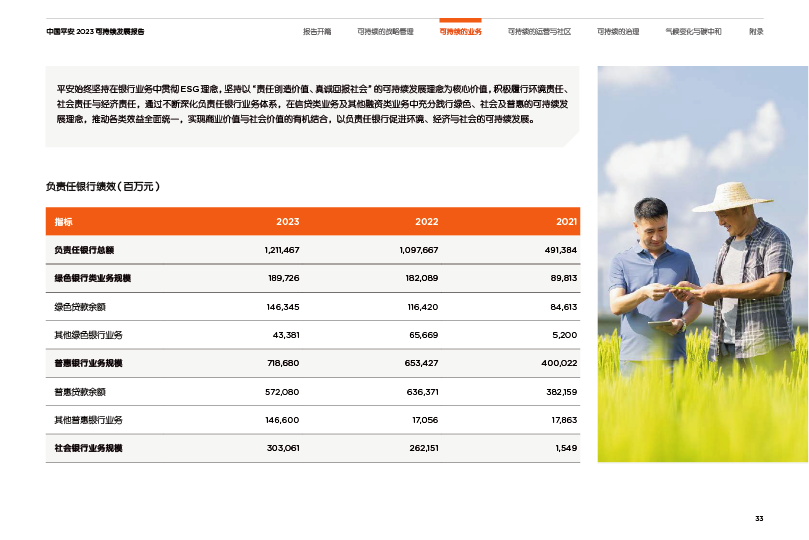Click the 2023 column header in table
The width and height of the screenshot is (809, 540).
coord(287,221)
